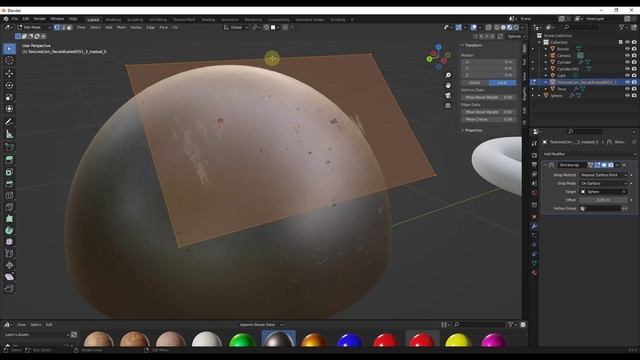
Task: Toggle Shrinkwrap modifier viewport display
Action: click(x=604, y=165)
